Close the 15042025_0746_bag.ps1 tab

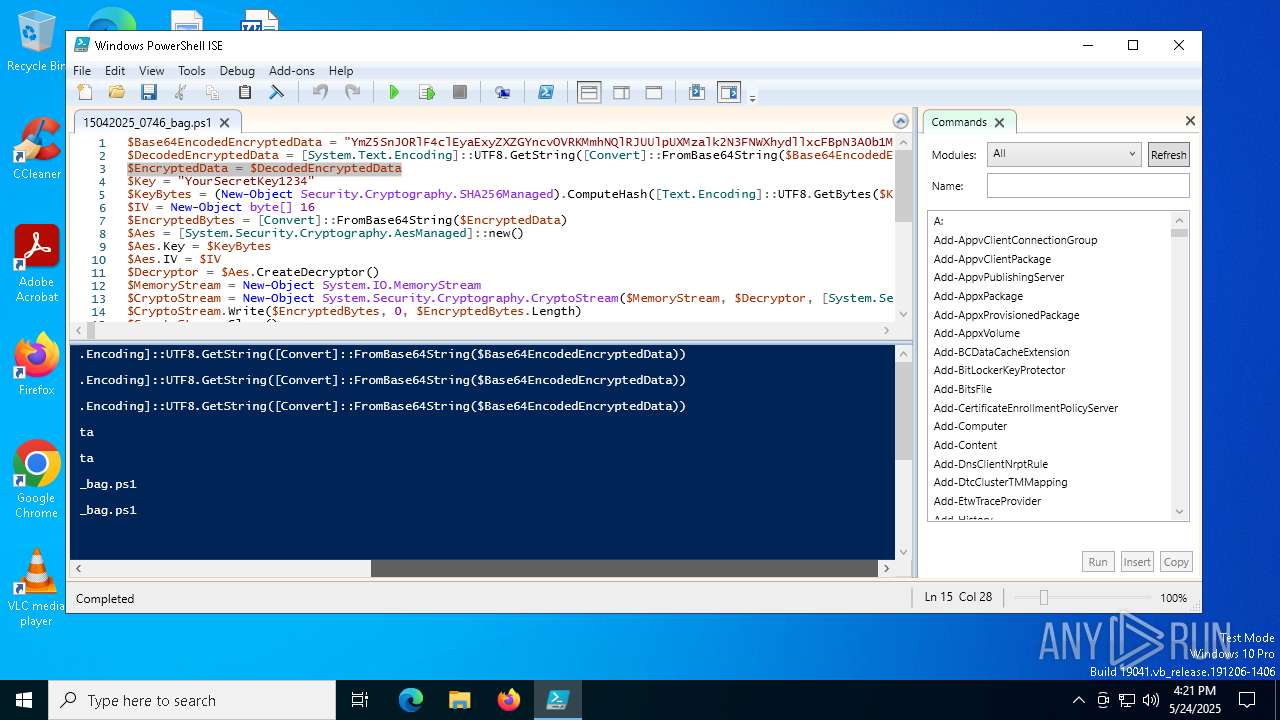tap(225, 123)
